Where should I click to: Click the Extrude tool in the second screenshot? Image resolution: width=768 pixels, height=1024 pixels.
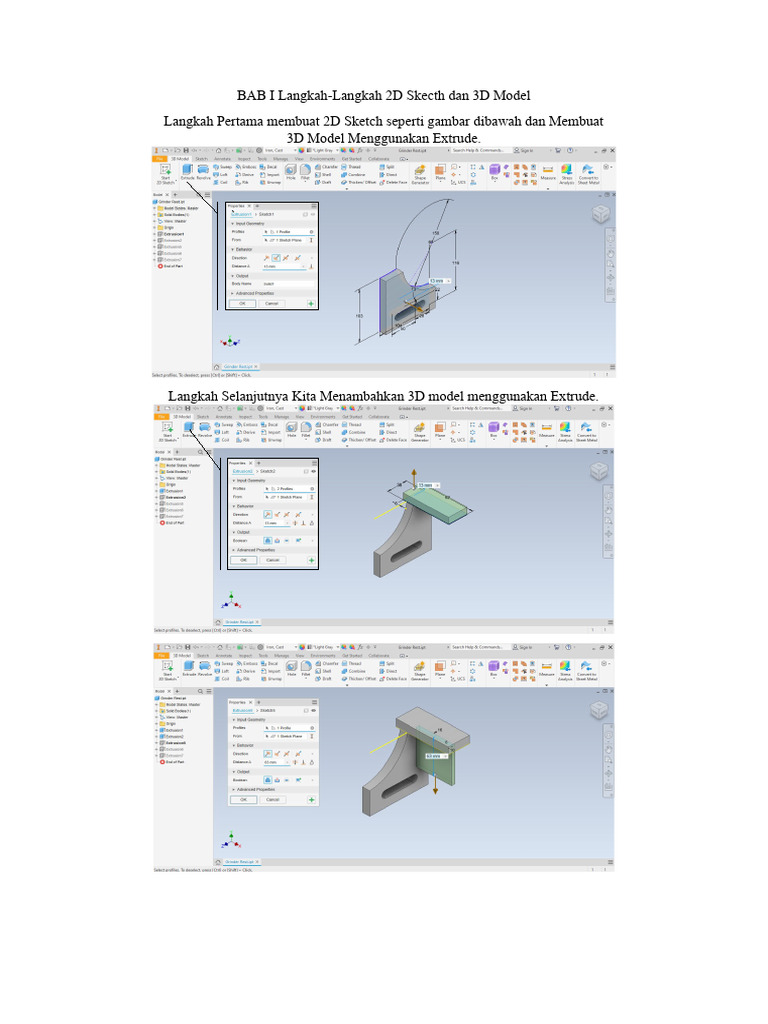click(189, 430)
